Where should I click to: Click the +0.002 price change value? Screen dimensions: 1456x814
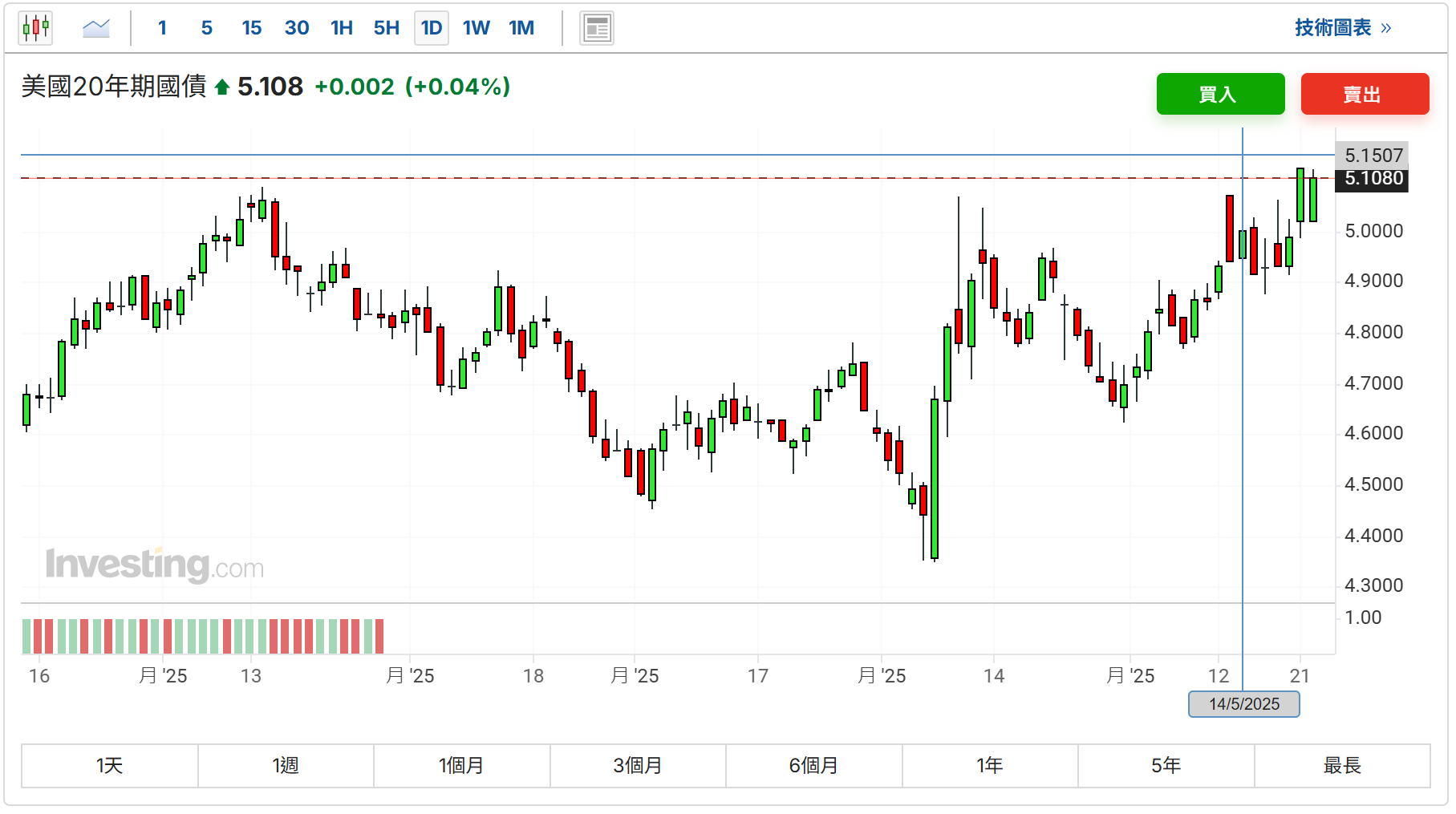355,87
